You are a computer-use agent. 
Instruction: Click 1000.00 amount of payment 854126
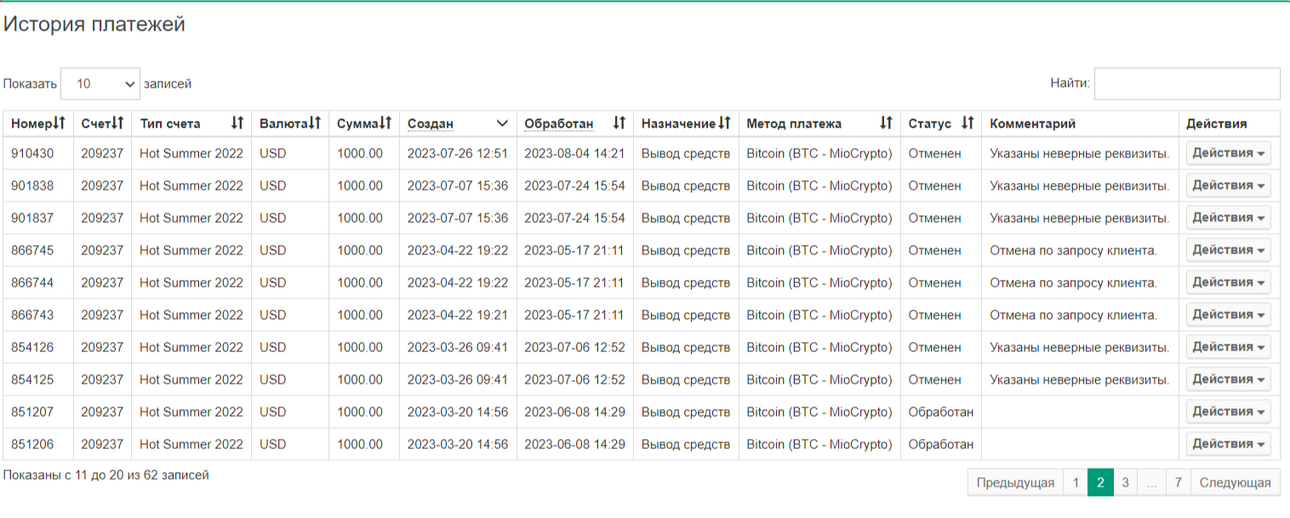(x=360, y=347)
